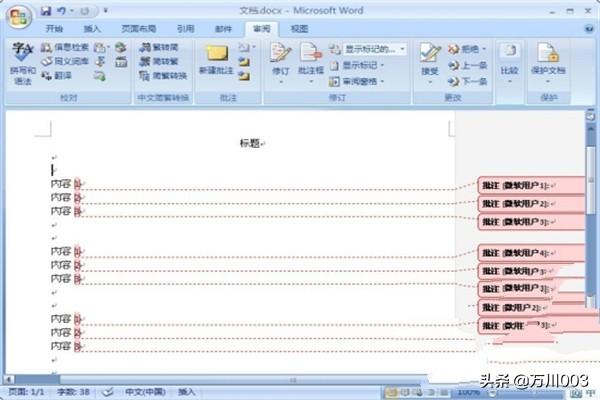Open 同义词库 thesaurus
Image resolution: width=600 pixels, height=400 pixels.
click(x=65, y=61)
